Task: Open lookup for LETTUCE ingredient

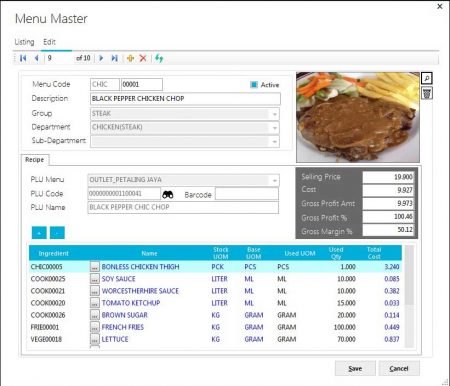Action: pos(95,339)
